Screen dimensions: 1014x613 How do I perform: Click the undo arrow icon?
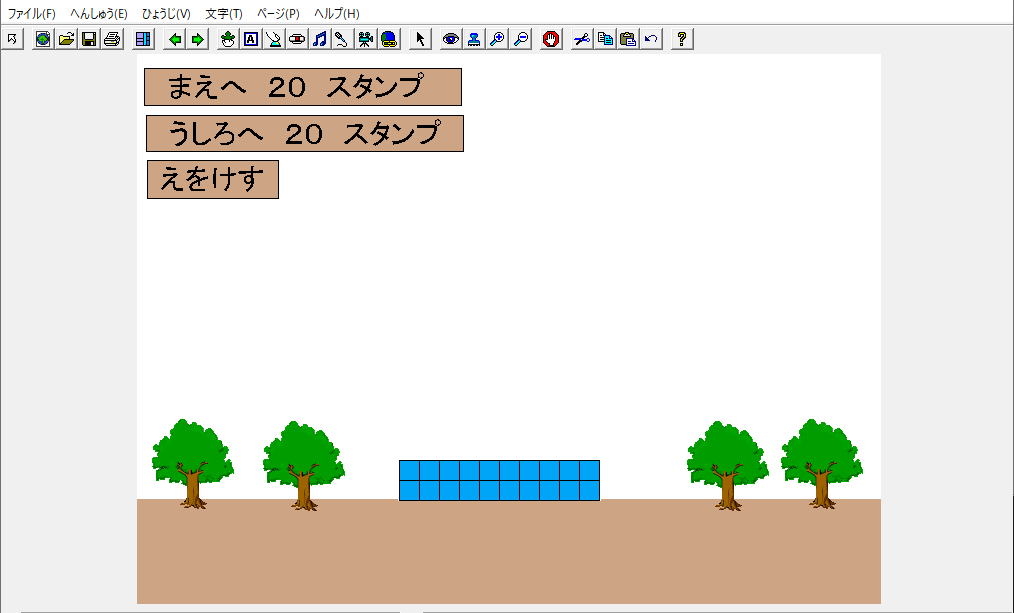(651, 39)
